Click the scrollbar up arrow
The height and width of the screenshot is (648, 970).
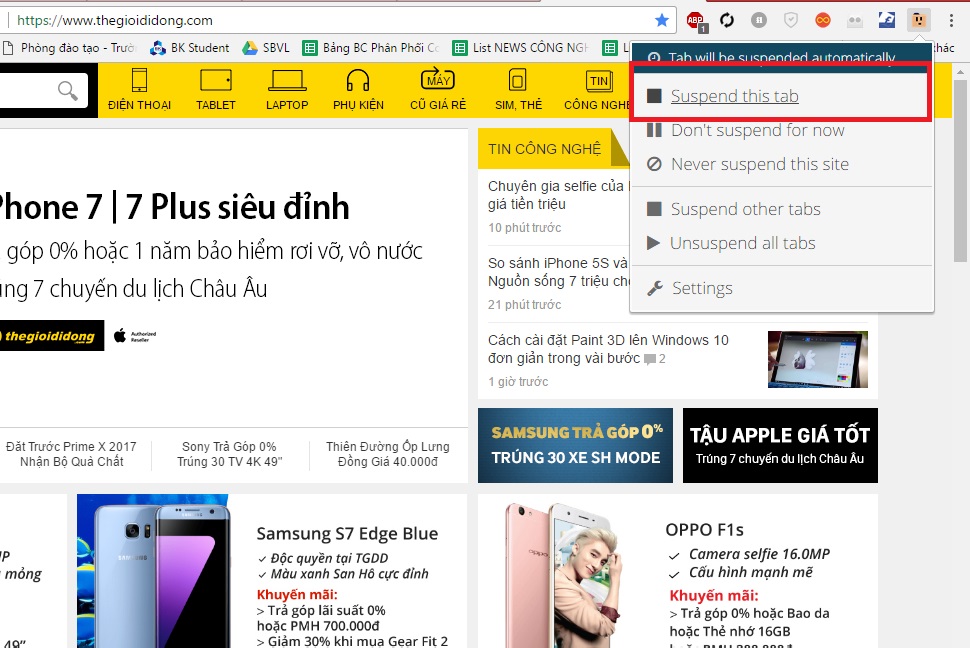tap(960, 72)
